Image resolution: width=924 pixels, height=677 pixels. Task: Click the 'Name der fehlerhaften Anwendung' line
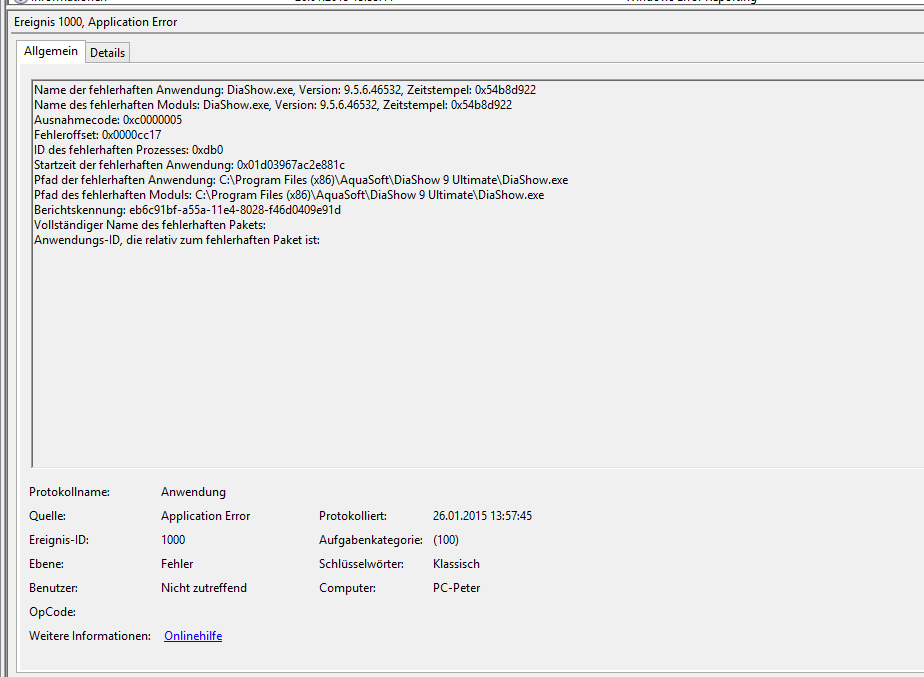pyautogui.click(x=285, y=90)
